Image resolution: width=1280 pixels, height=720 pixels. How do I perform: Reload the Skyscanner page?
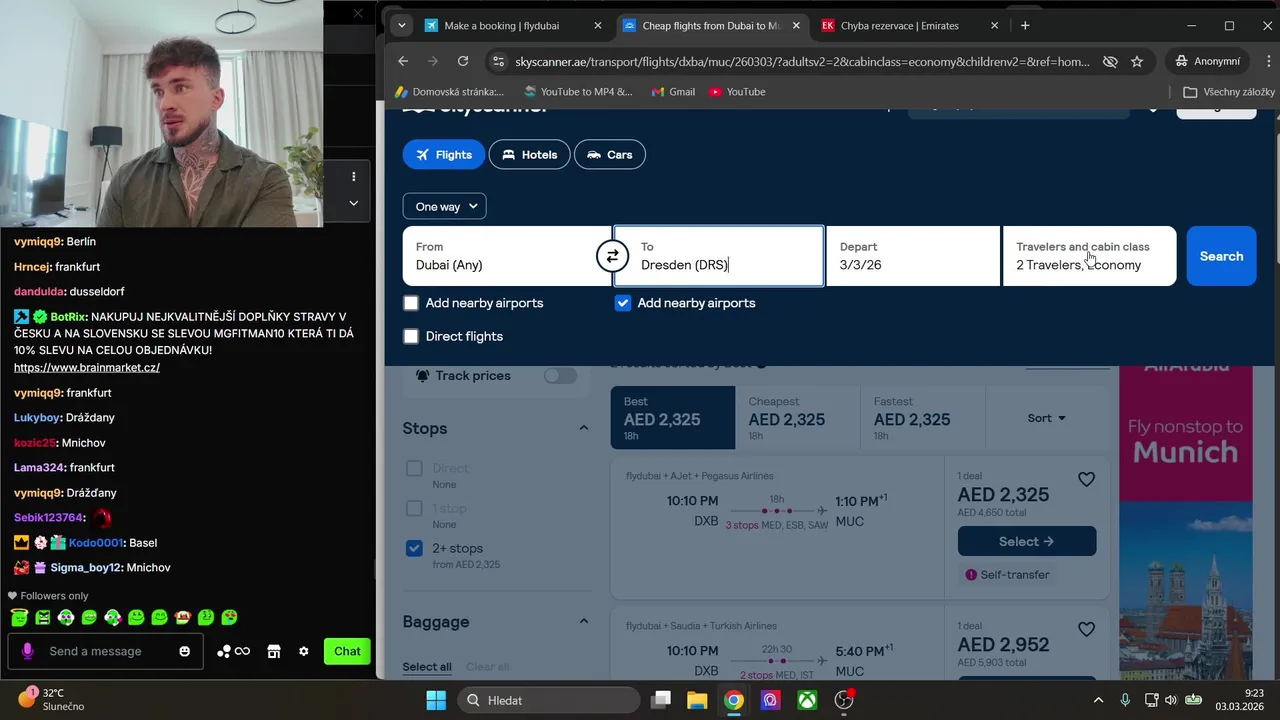coord(463,61)
